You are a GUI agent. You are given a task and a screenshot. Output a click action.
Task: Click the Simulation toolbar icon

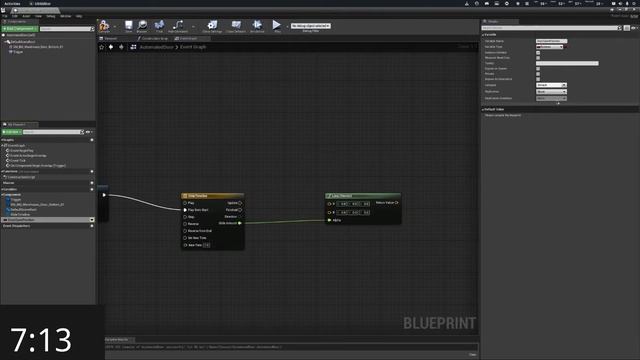(x=257, y=26)
